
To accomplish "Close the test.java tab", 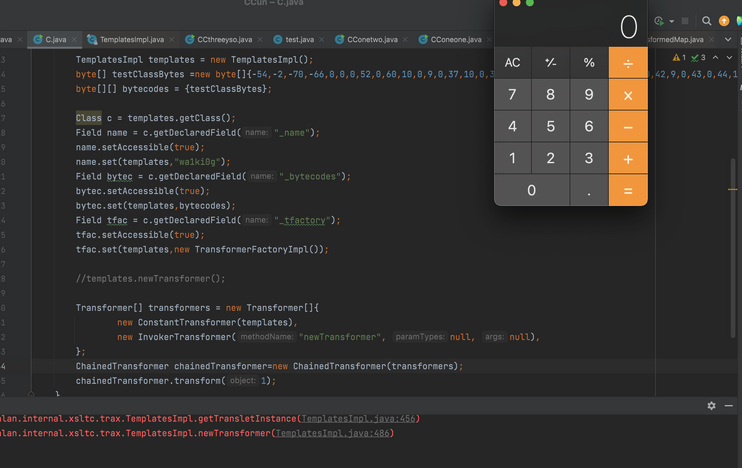I will point(322,40).
